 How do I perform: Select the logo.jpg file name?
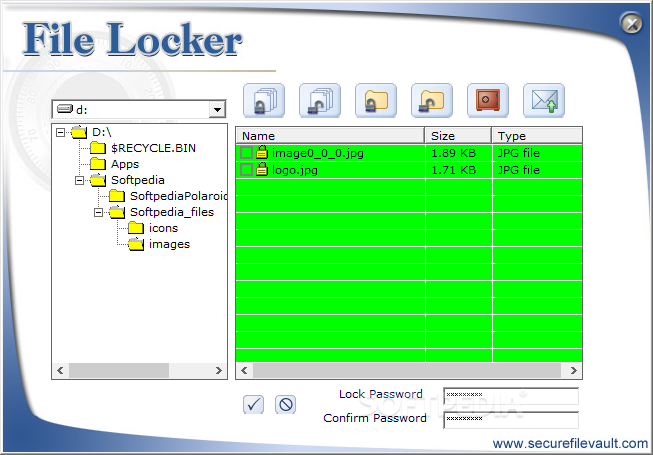click(295, 170)
